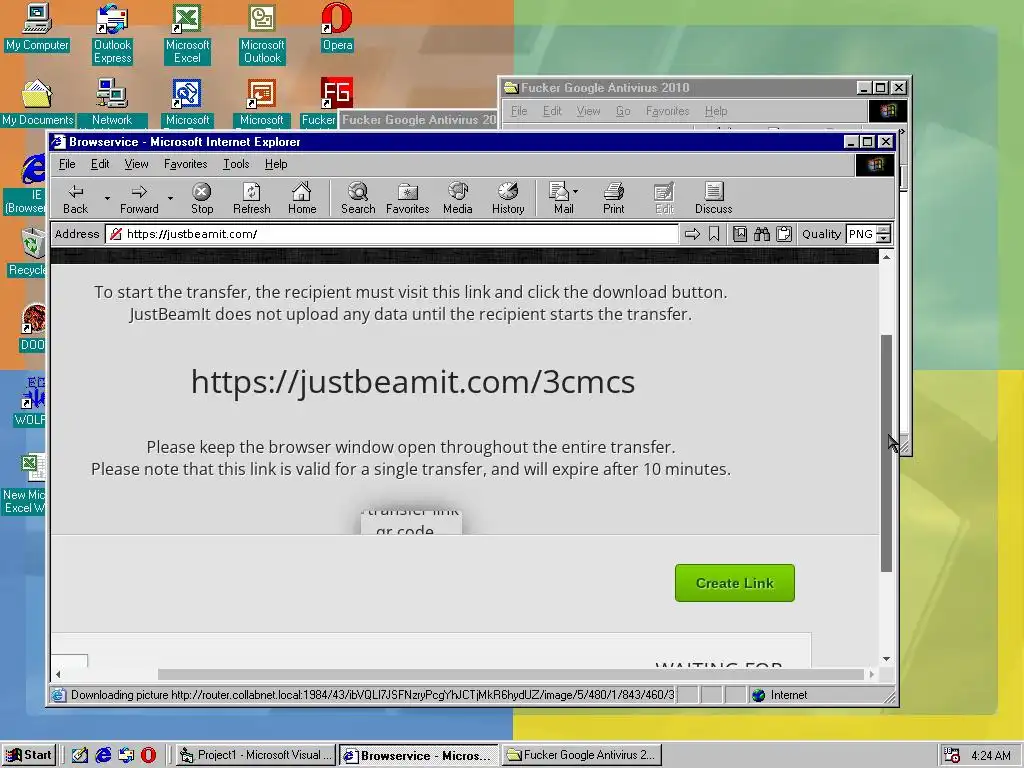Viewport: 1024px width, 768px height.
Task: Click Show Desktop quick launch icon
Action: tap(80, 755)
